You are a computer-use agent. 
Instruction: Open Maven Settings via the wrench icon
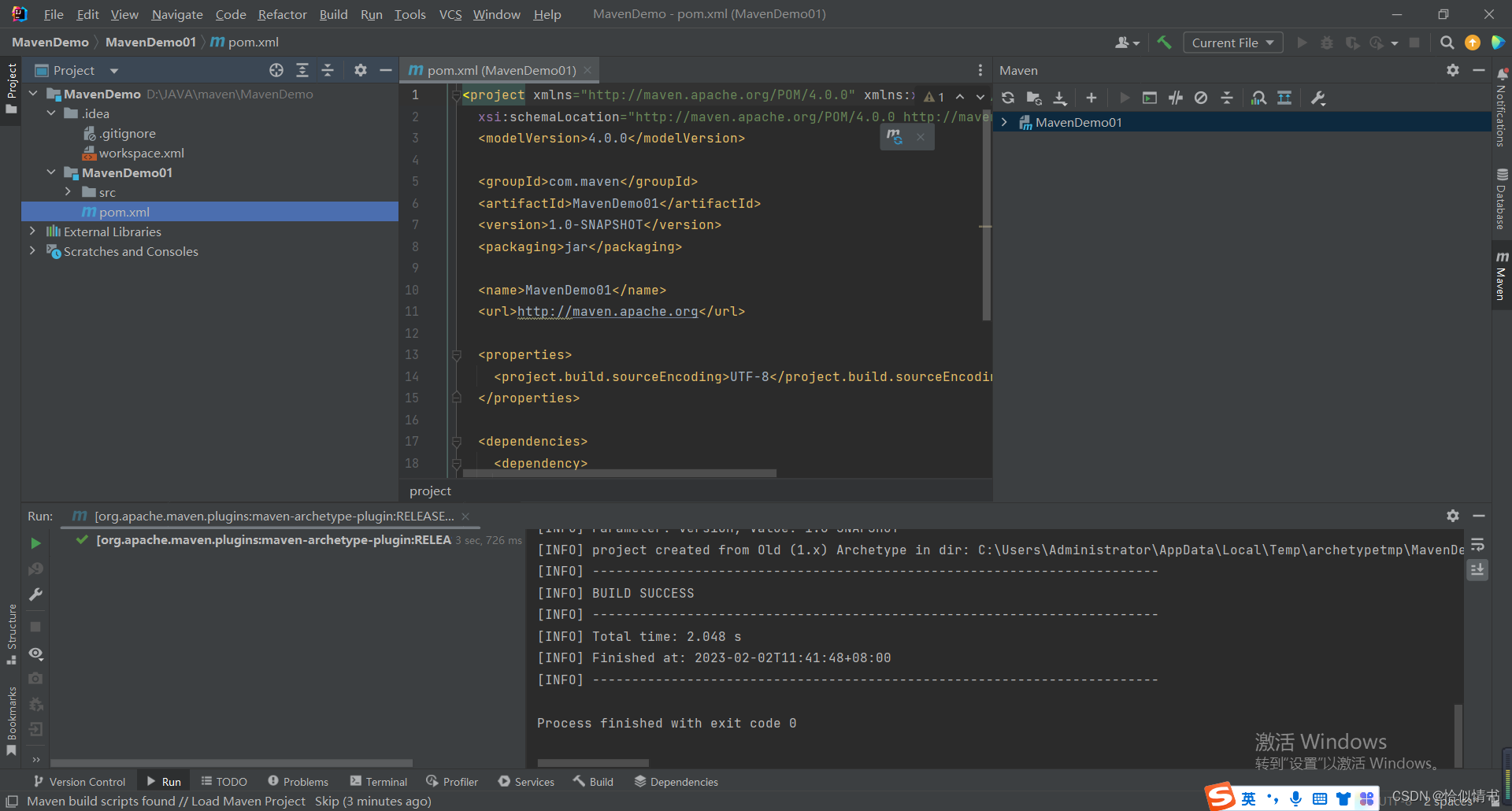tap(1317, 98)
